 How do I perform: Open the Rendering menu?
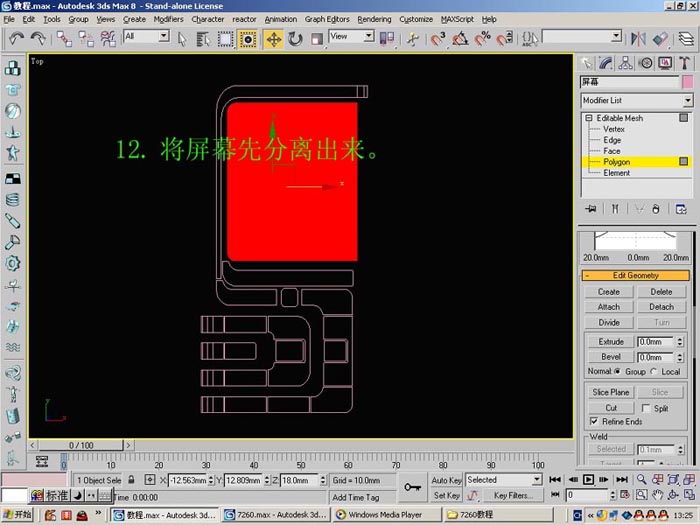374,19
